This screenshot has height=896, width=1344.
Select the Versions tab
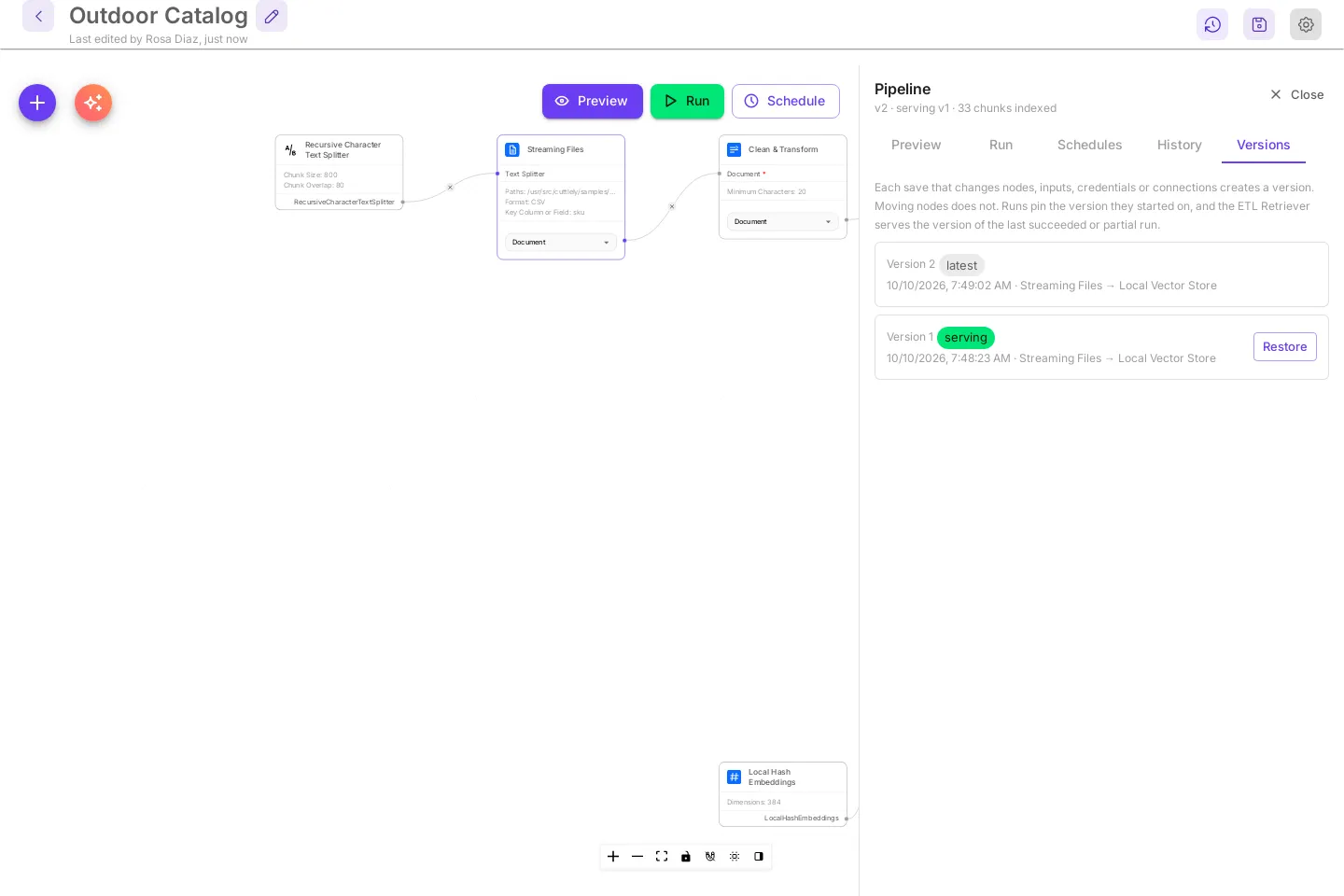tap(1263, 145)
